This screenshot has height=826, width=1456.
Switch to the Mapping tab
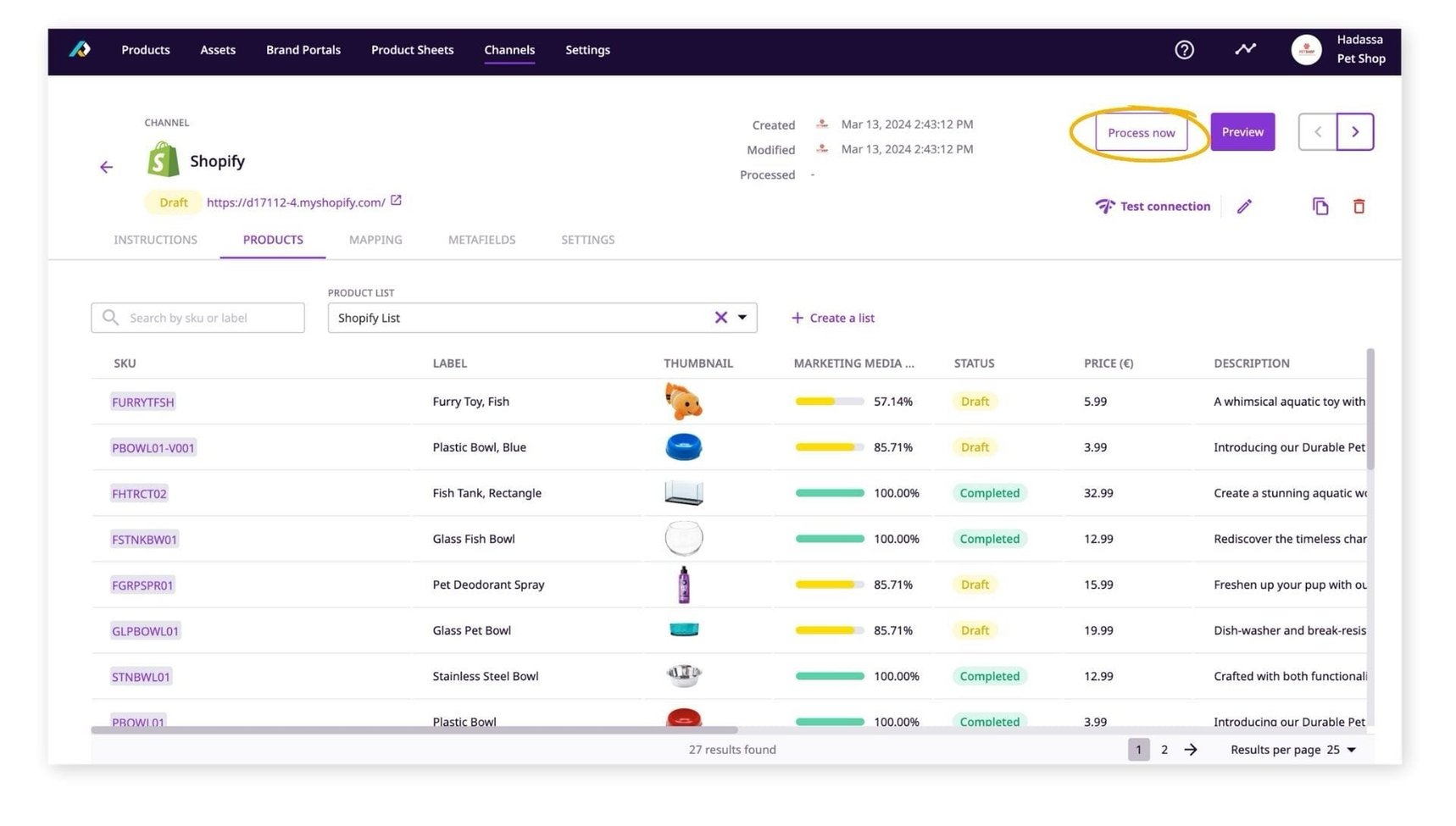[375, 240]
